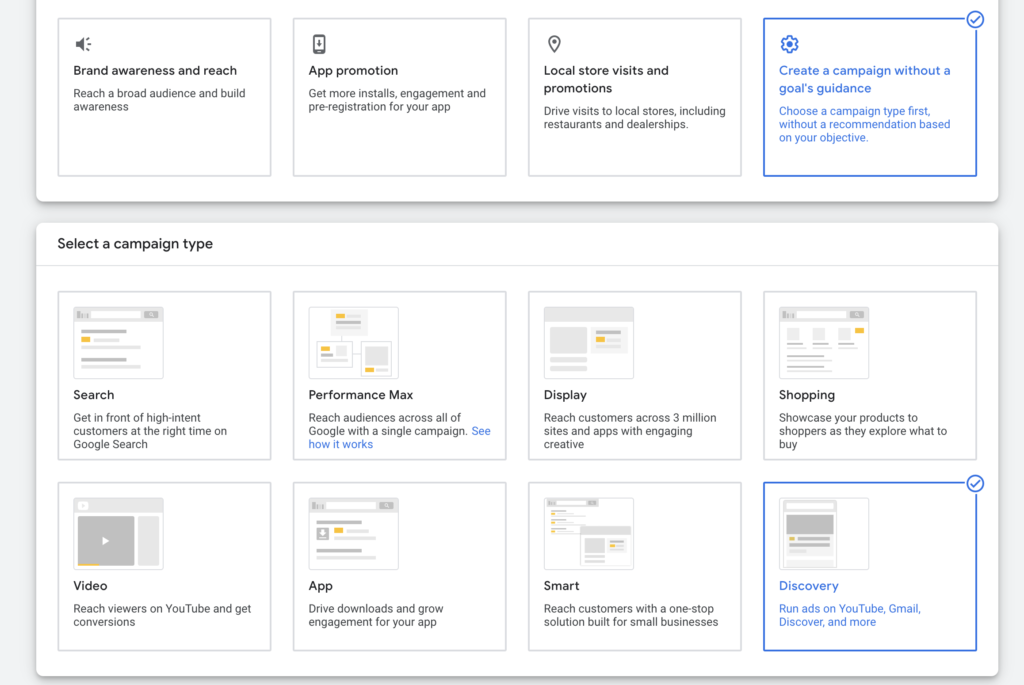Screen dimensions: 1024x685
Task: Click 'Reach audiences across all of Google' text
Action: (x=388, y=424)
